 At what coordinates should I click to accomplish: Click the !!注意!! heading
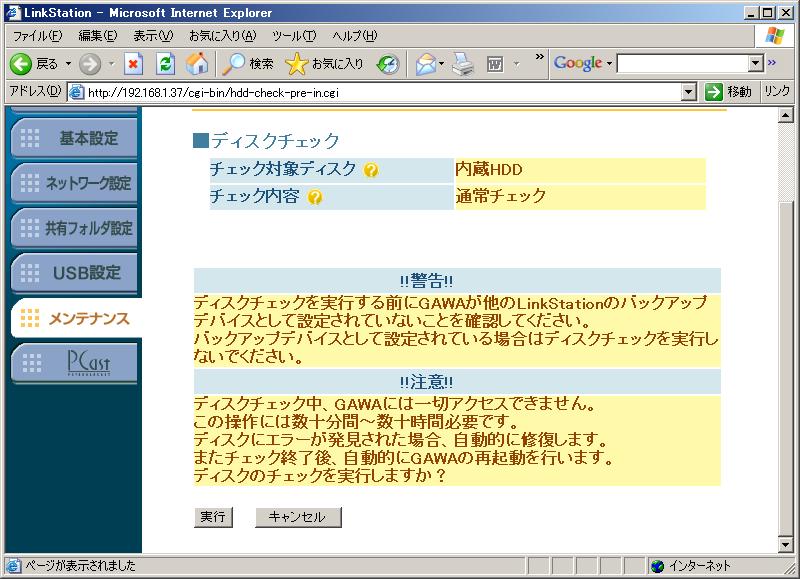426,382
